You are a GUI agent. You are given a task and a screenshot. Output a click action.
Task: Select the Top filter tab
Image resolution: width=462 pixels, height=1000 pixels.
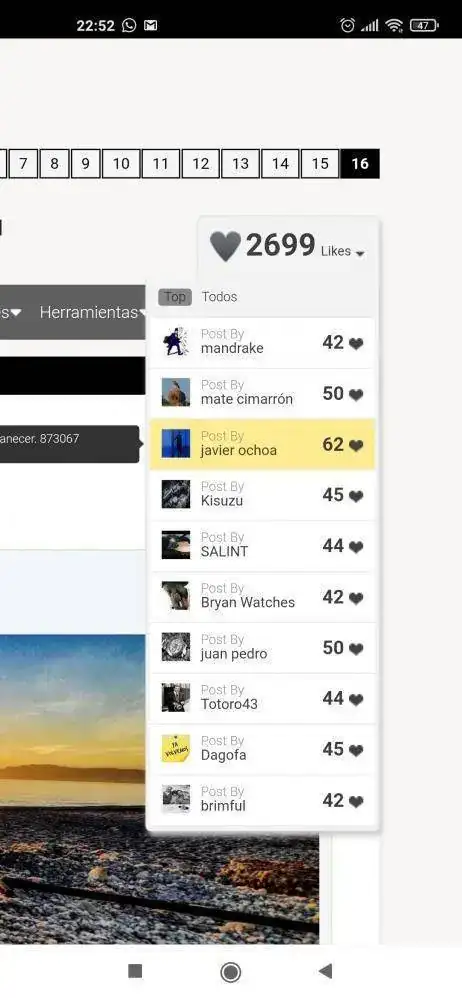[175, 297]
